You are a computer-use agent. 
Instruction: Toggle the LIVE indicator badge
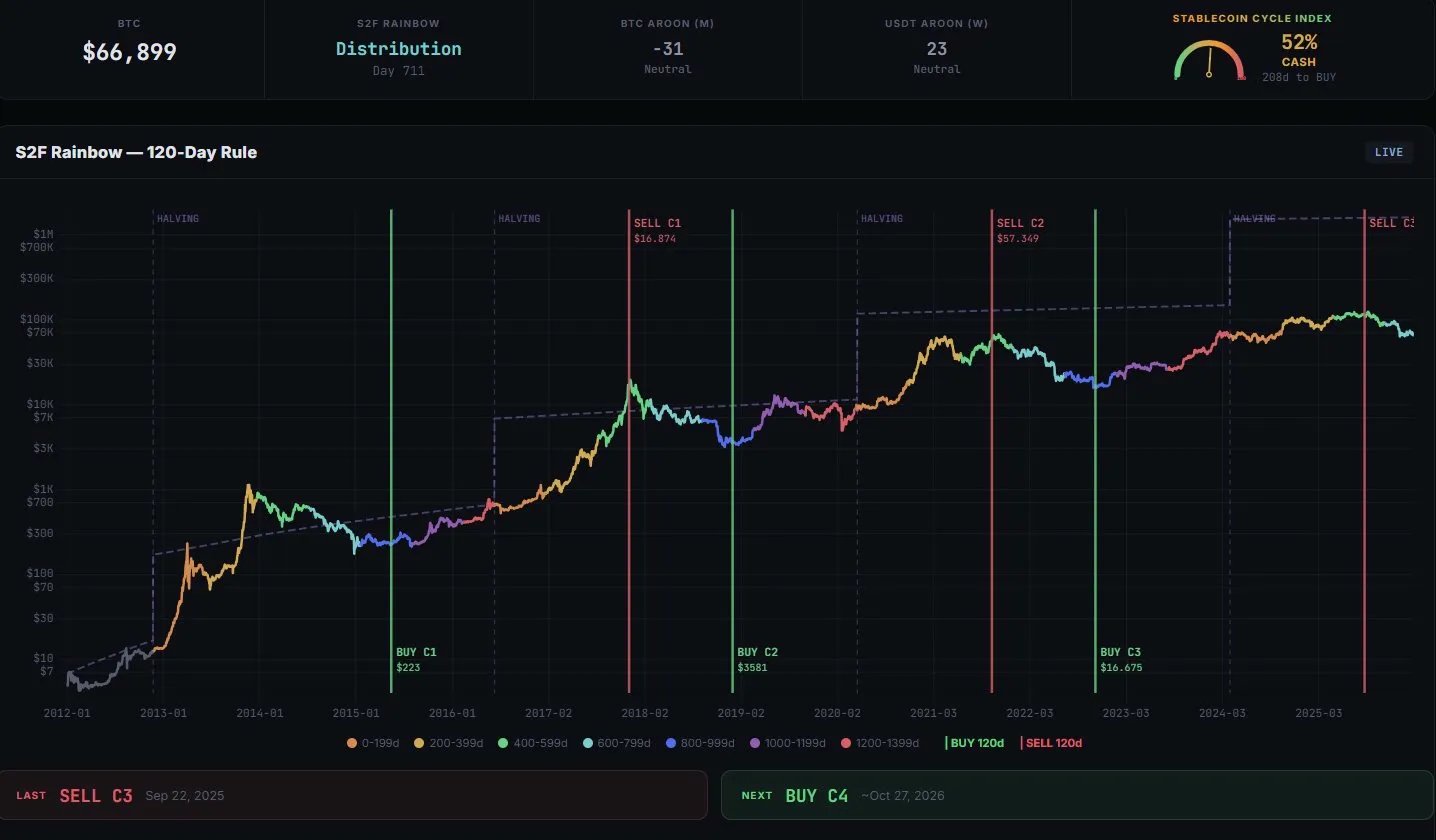pos(1389,151)
